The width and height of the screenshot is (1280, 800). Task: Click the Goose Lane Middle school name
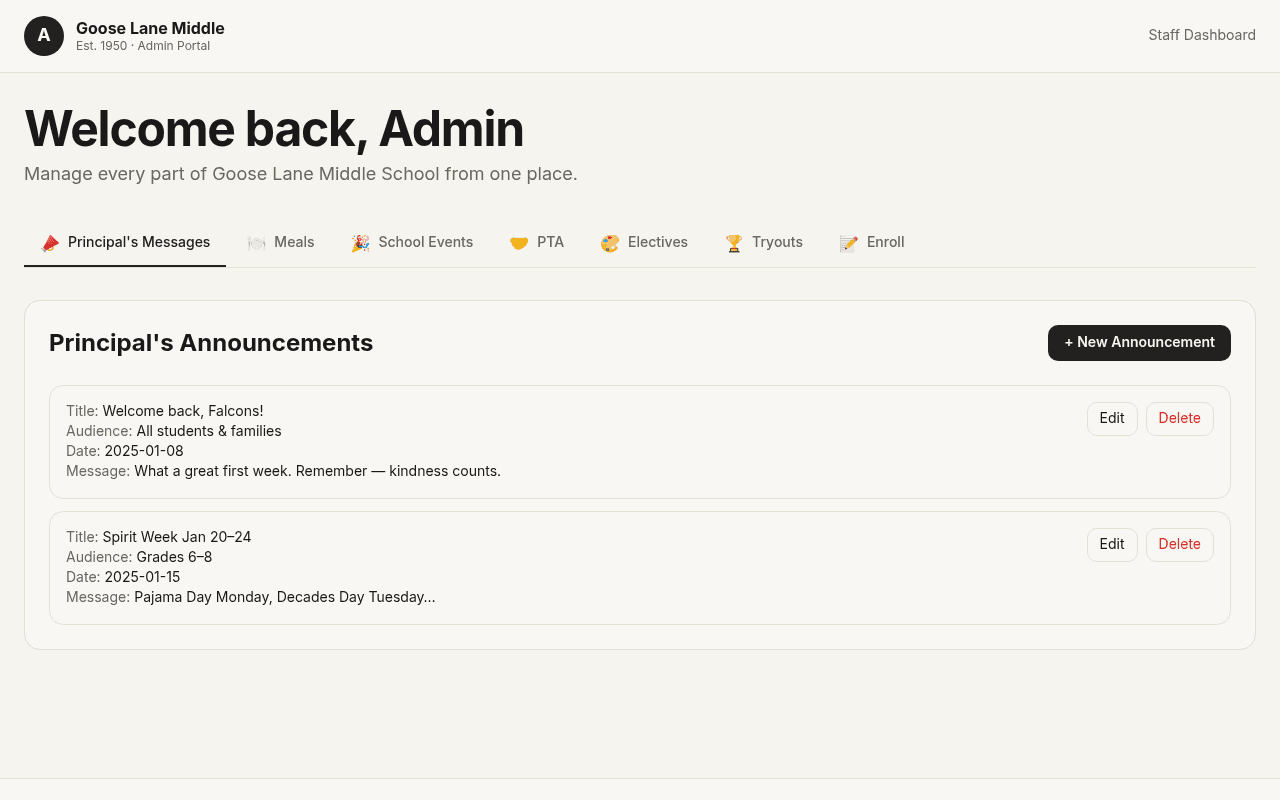(150, 28)
